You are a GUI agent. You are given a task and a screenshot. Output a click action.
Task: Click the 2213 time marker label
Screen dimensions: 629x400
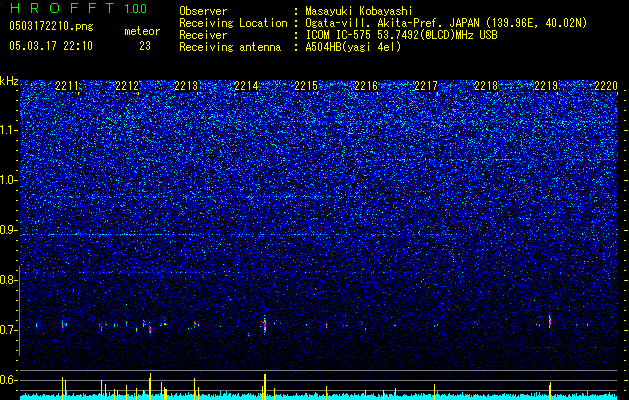187,86
